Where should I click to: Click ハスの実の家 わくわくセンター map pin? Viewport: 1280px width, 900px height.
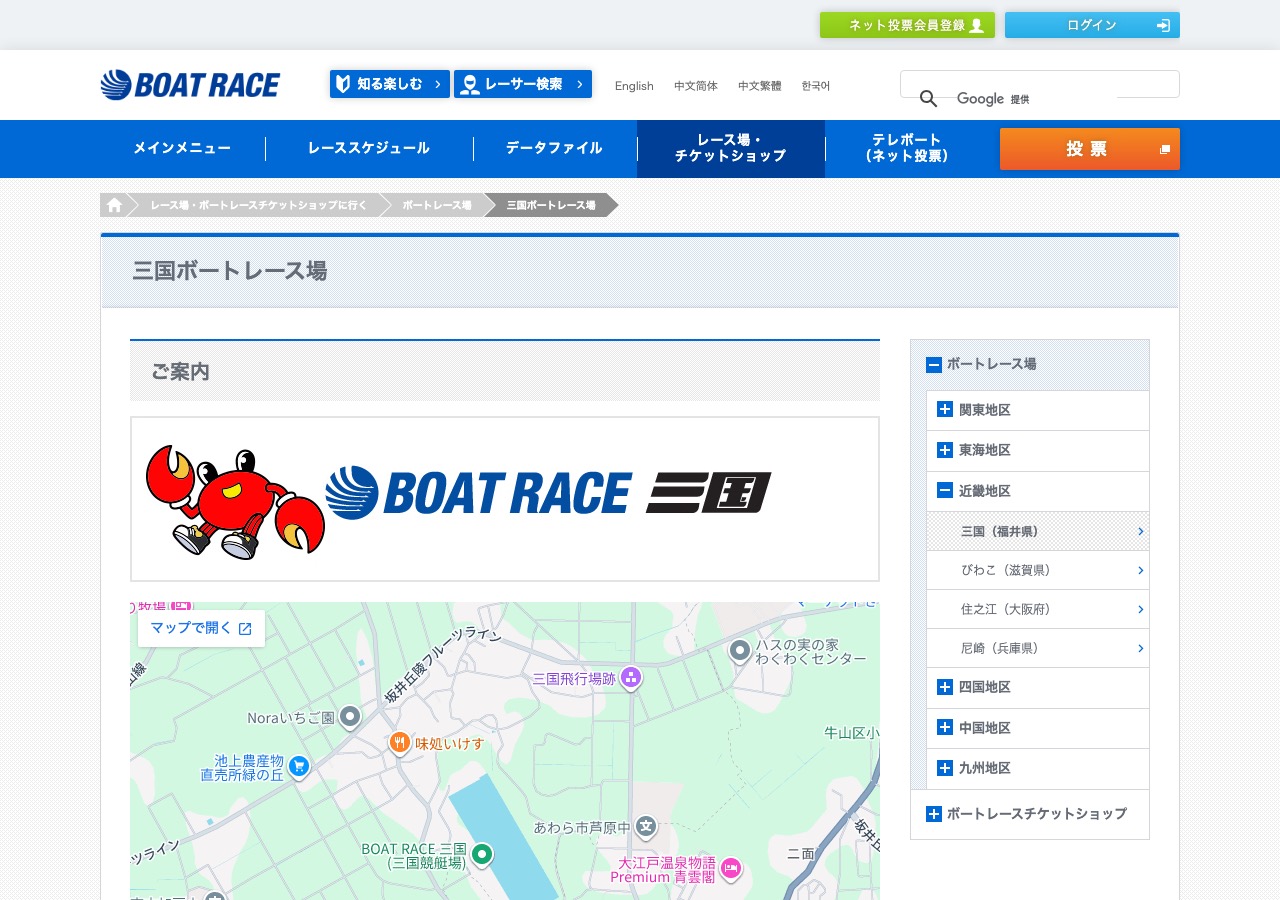coord(739,651)
